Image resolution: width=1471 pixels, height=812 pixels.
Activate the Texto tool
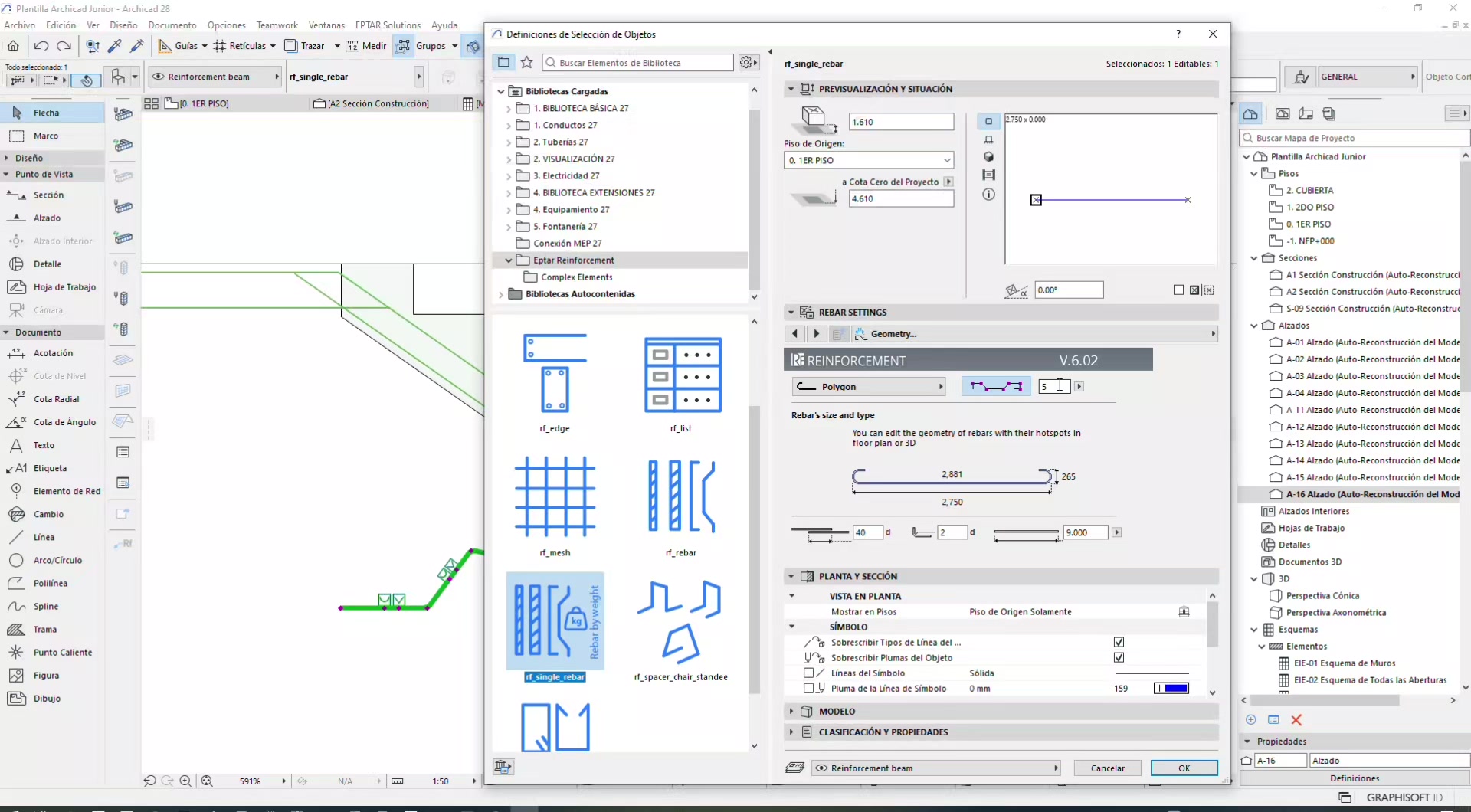[52, 445]
